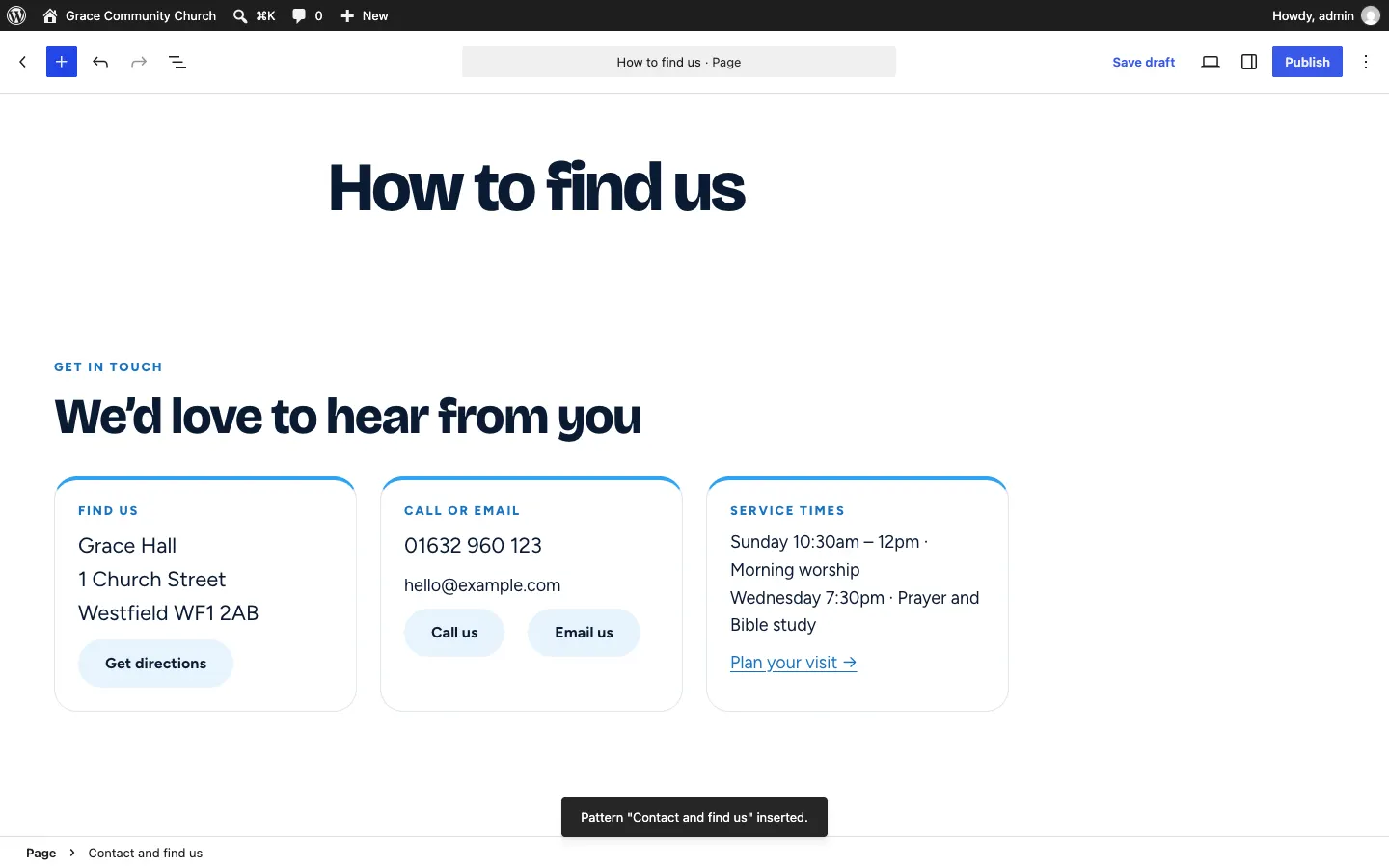1389x868 pixels.
Task: Publish the page
Action: [x=1307, y=62]
